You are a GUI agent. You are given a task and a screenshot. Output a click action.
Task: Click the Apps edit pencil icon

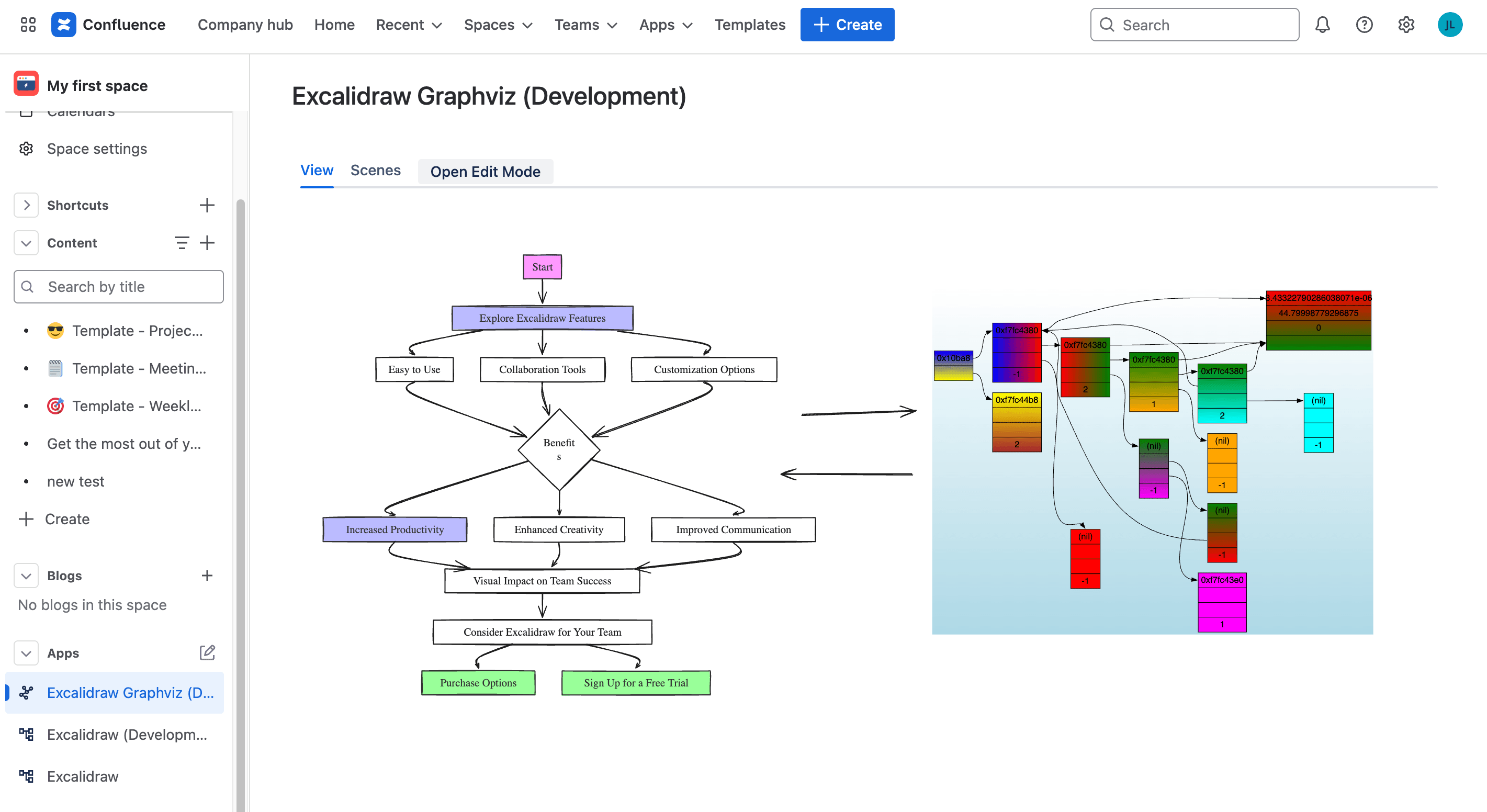point(207,653)
